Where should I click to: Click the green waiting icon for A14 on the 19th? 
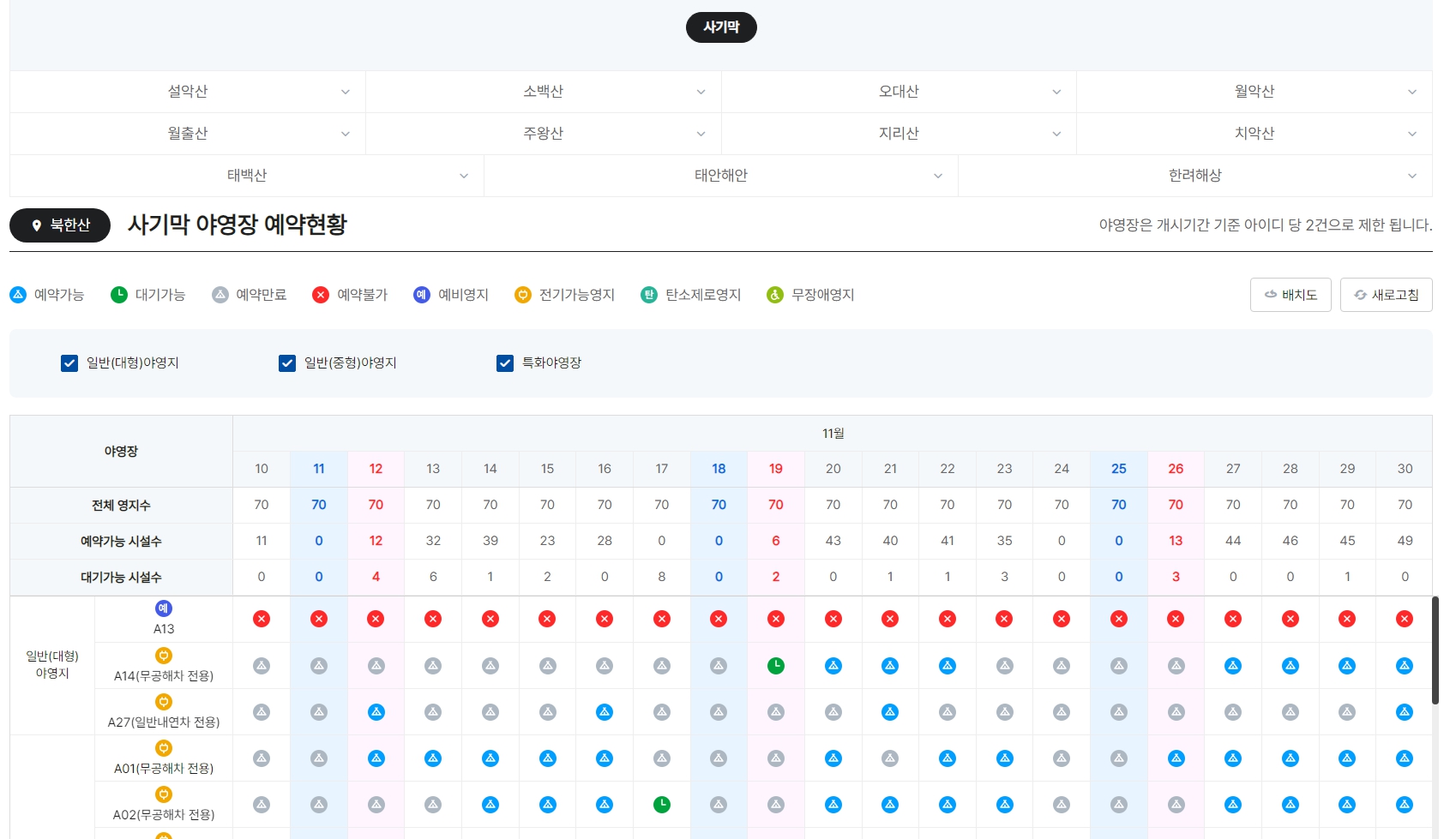coord(775,665)
